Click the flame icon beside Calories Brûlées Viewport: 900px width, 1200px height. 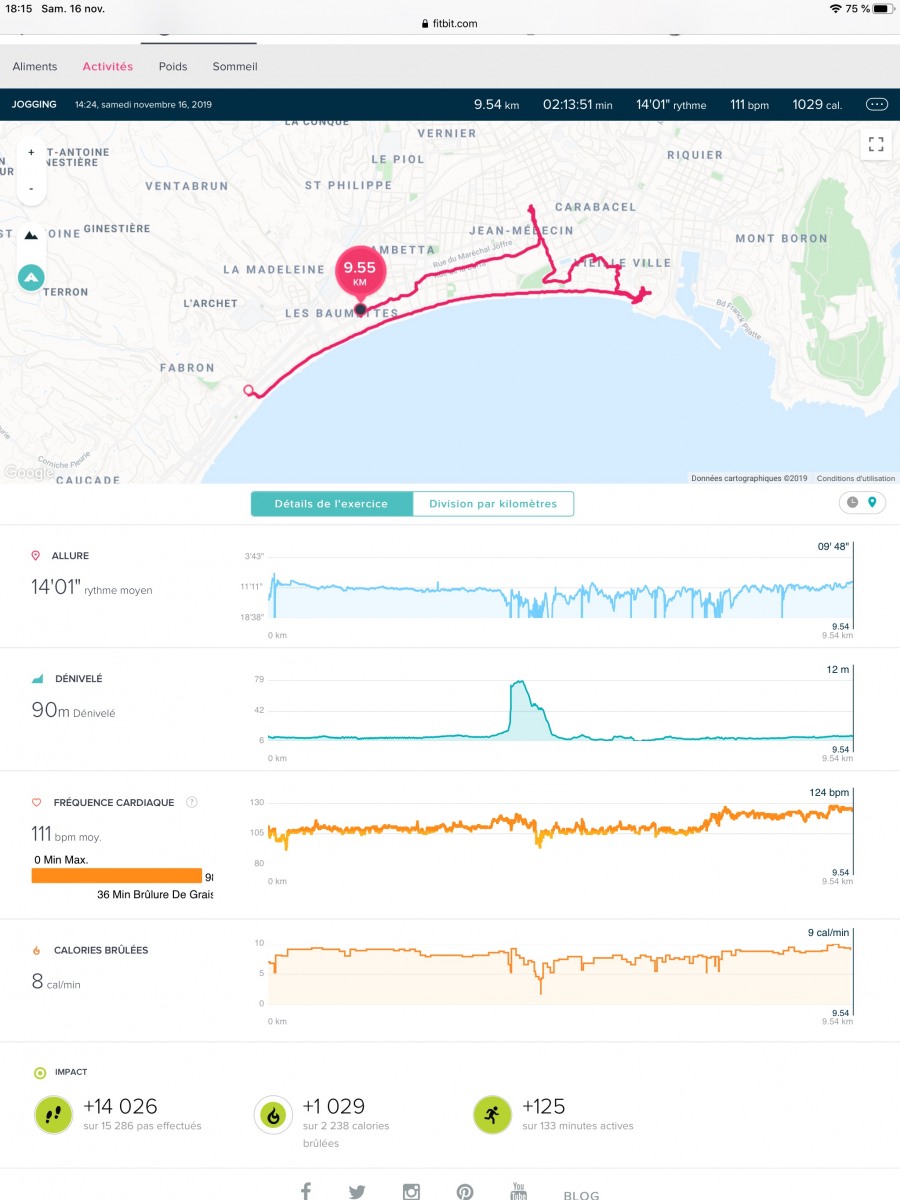37,950
